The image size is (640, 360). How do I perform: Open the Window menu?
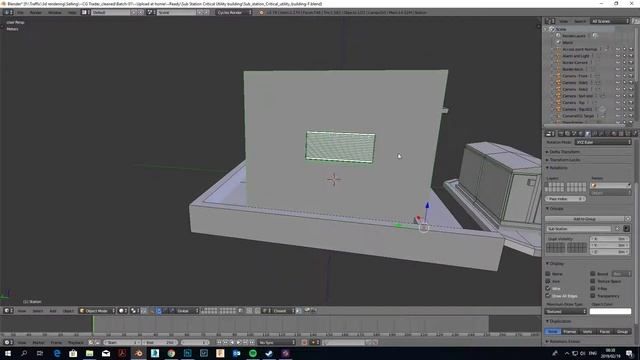coord(55,12)
